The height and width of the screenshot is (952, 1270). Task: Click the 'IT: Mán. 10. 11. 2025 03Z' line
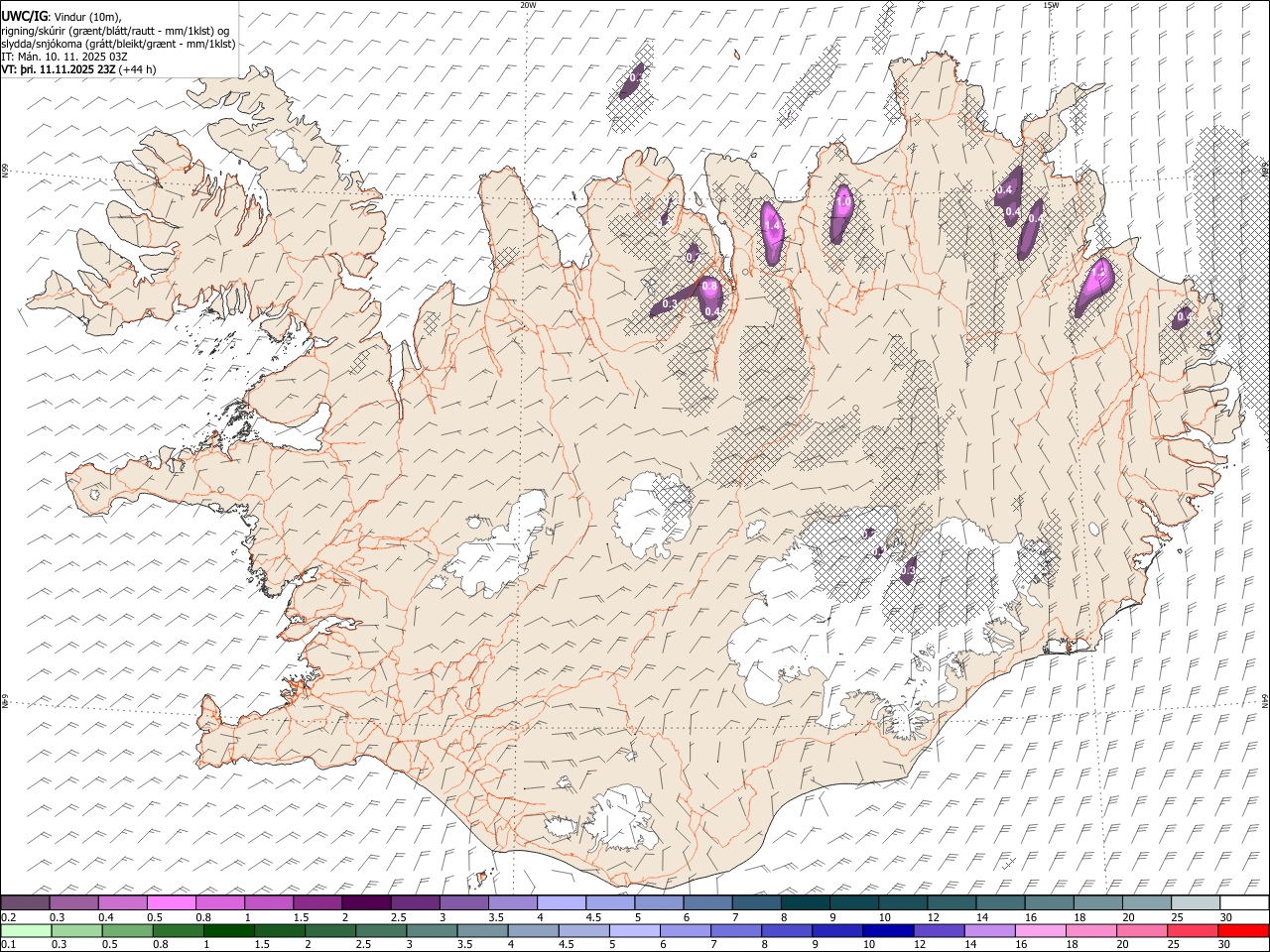[x=64, y=57]
